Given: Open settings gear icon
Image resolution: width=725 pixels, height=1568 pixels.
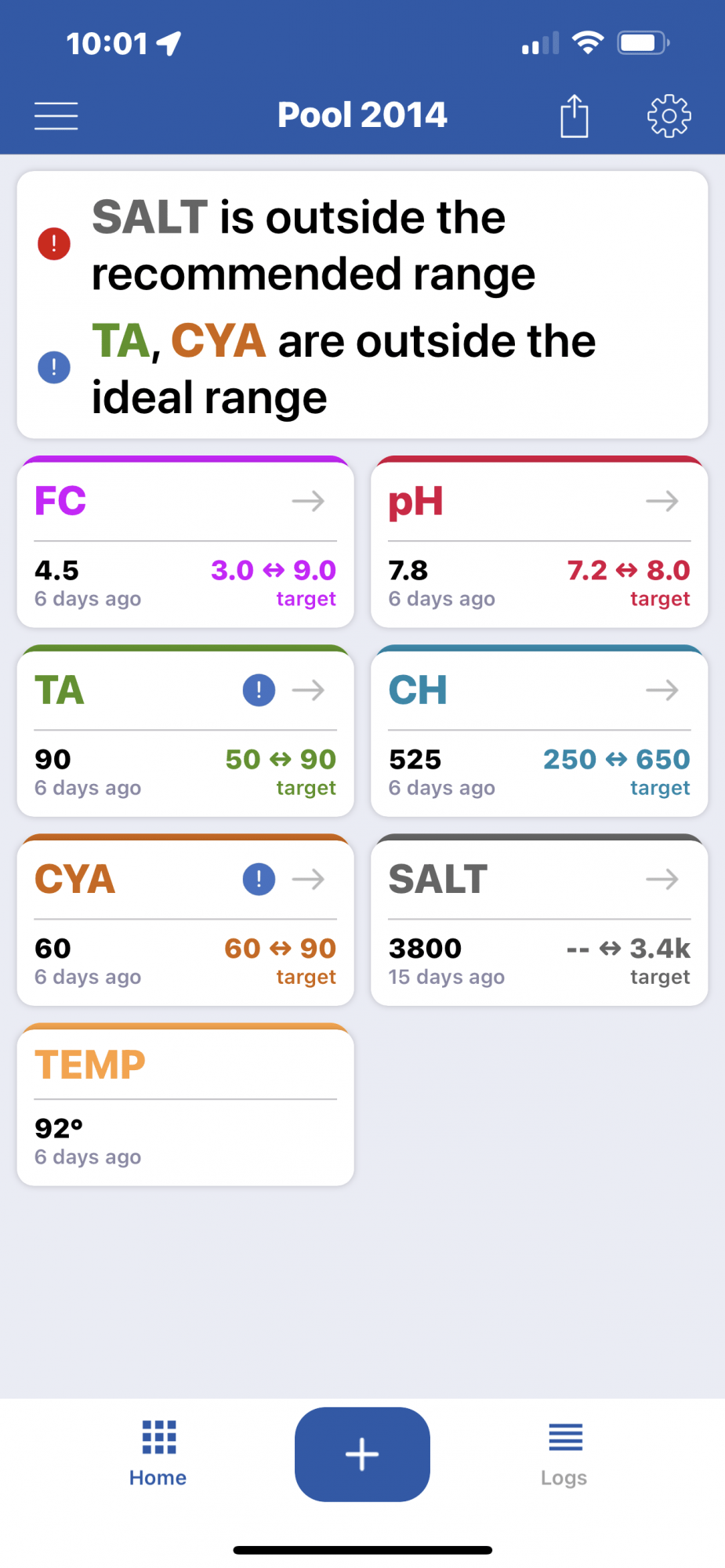Looking at the screenshot, I should 669,116.
